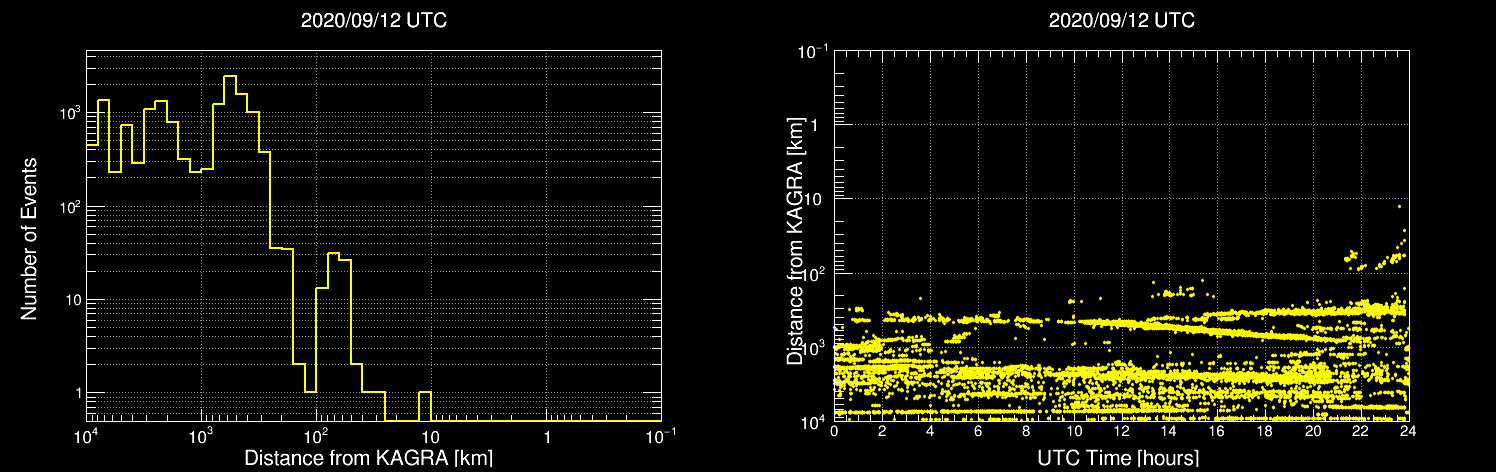Click the hour 16 tick on UTC Time axis

[1217, 434]
